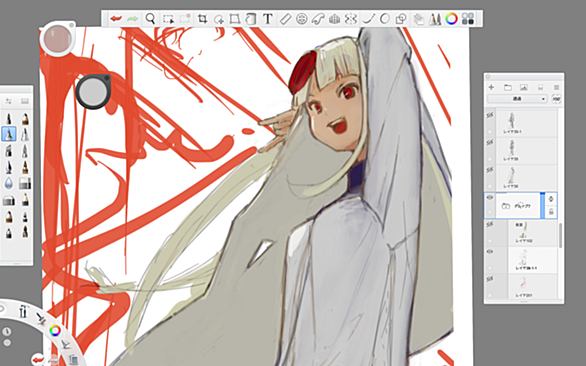This screenshot has width=586, height=366.
Task: Toggle lock transparency beside blend mode
Action: 556,99
